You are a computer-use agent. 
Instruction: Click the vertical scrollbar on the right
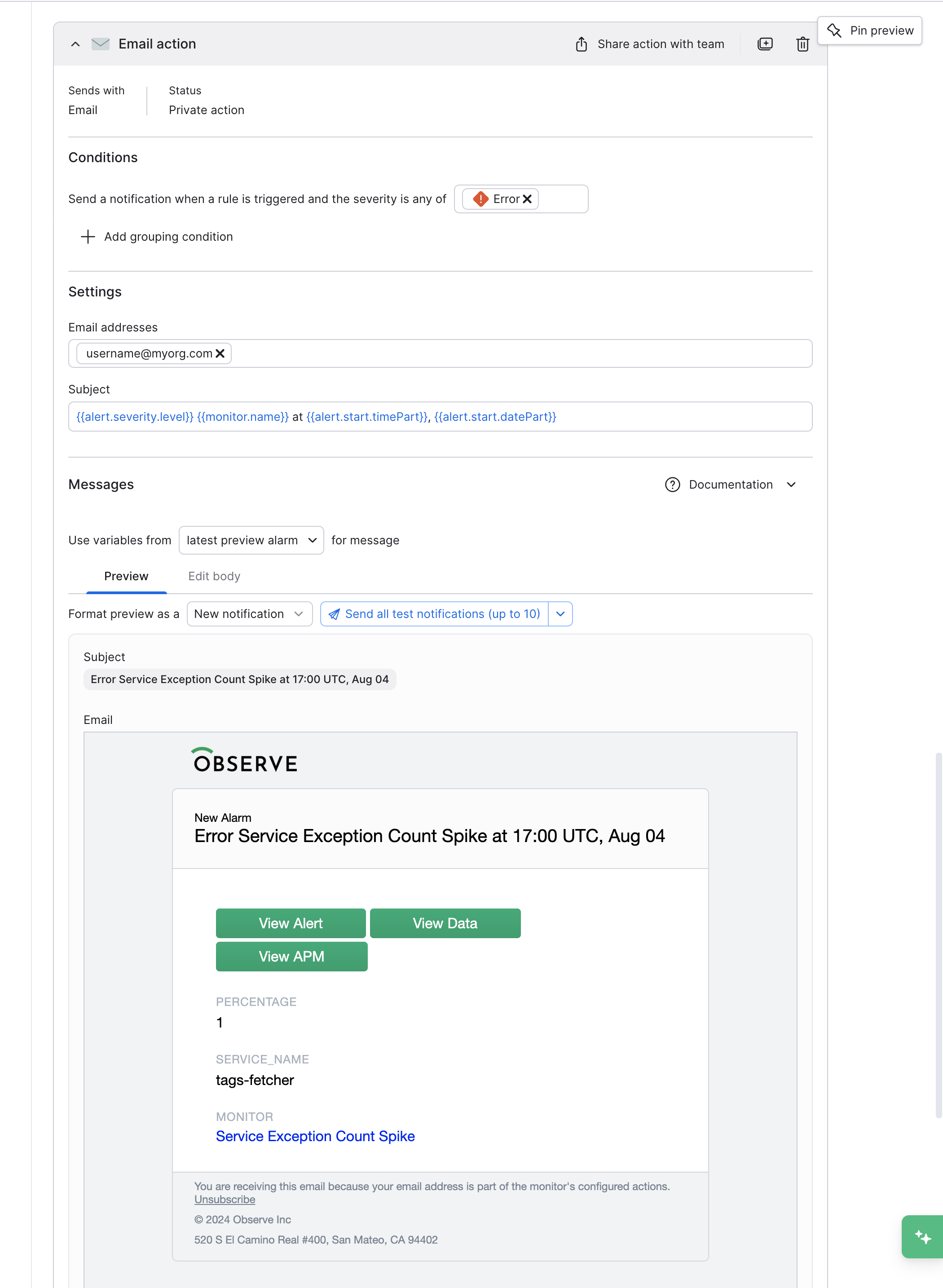tap(938, 935)
